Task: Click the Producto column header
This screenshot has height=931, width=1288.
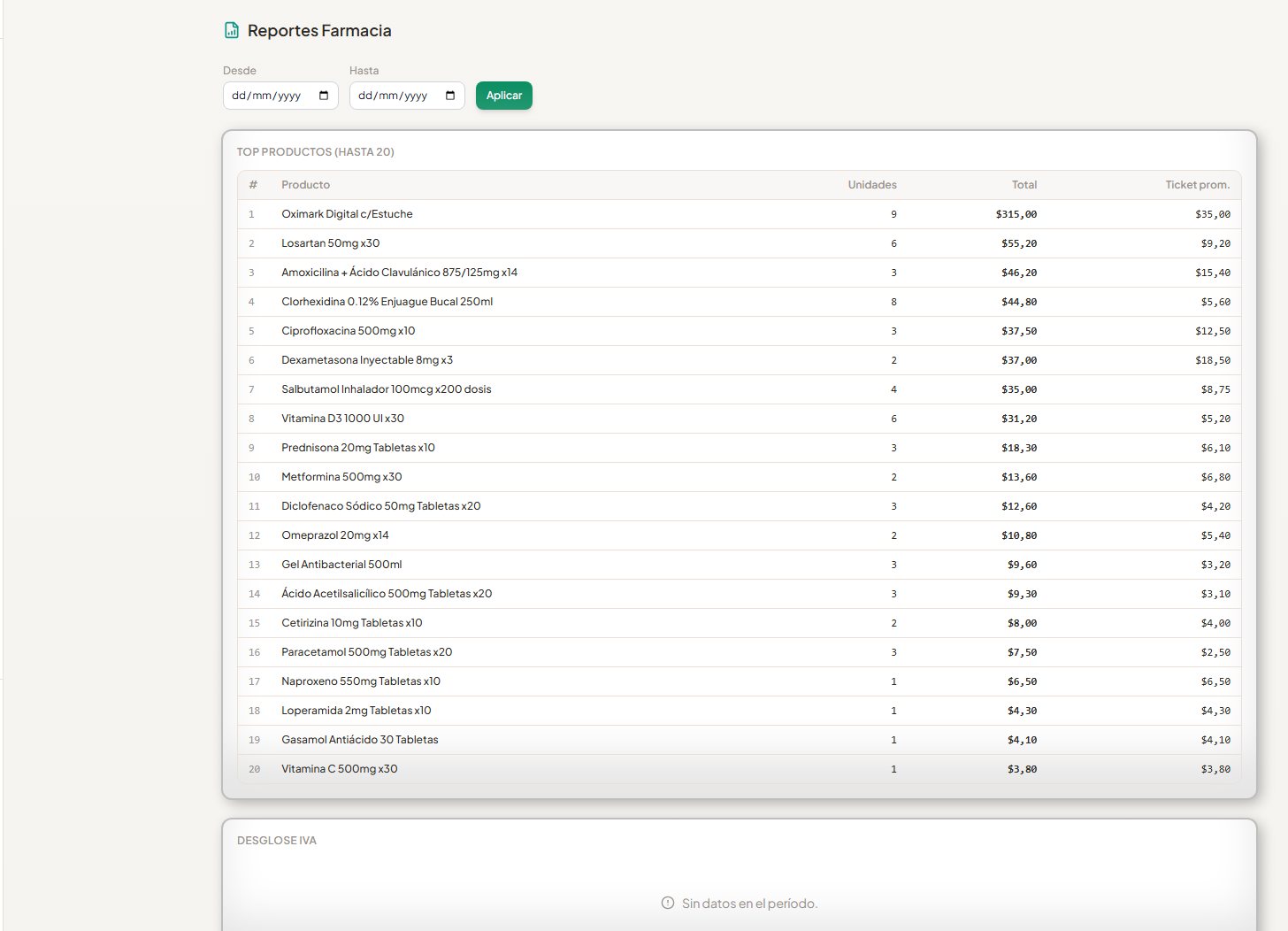Action: click(305, 185)
